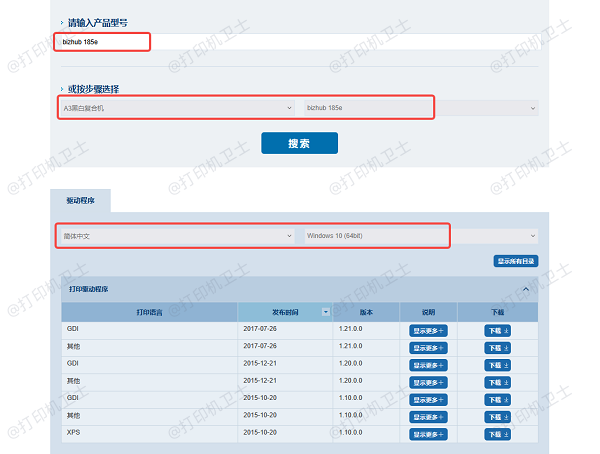600x454 pixels.
Task: Click the 显示所有目录 button
Action: [516, 261]
